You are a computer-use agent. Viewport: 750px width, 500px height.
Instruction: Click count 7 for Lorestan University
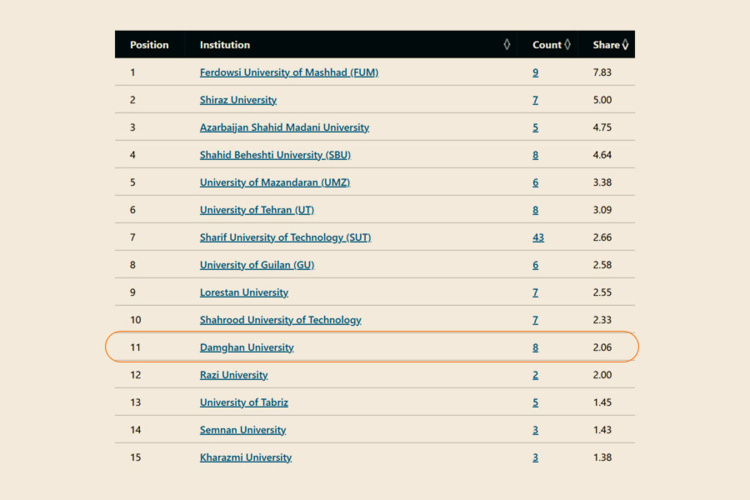(x=535, y=292)
